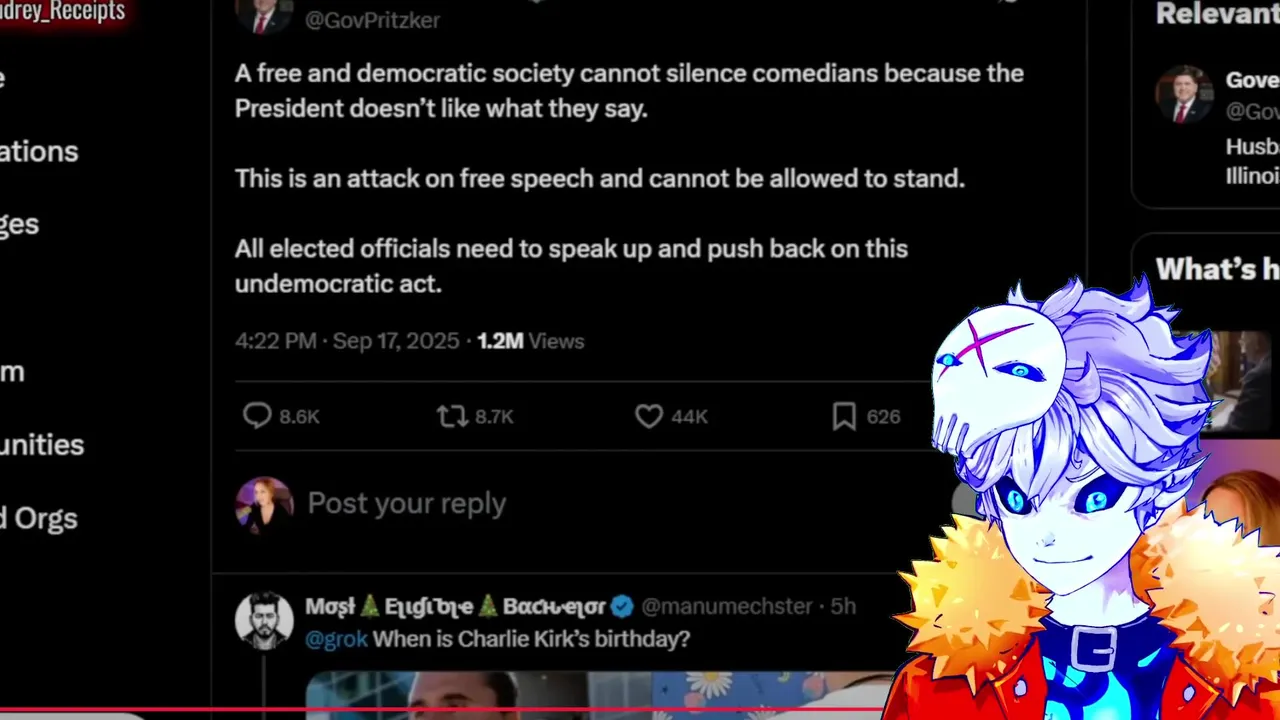Open the image attached to the grok reply
Screen dimensions: 1280x720
pos(600,695)
